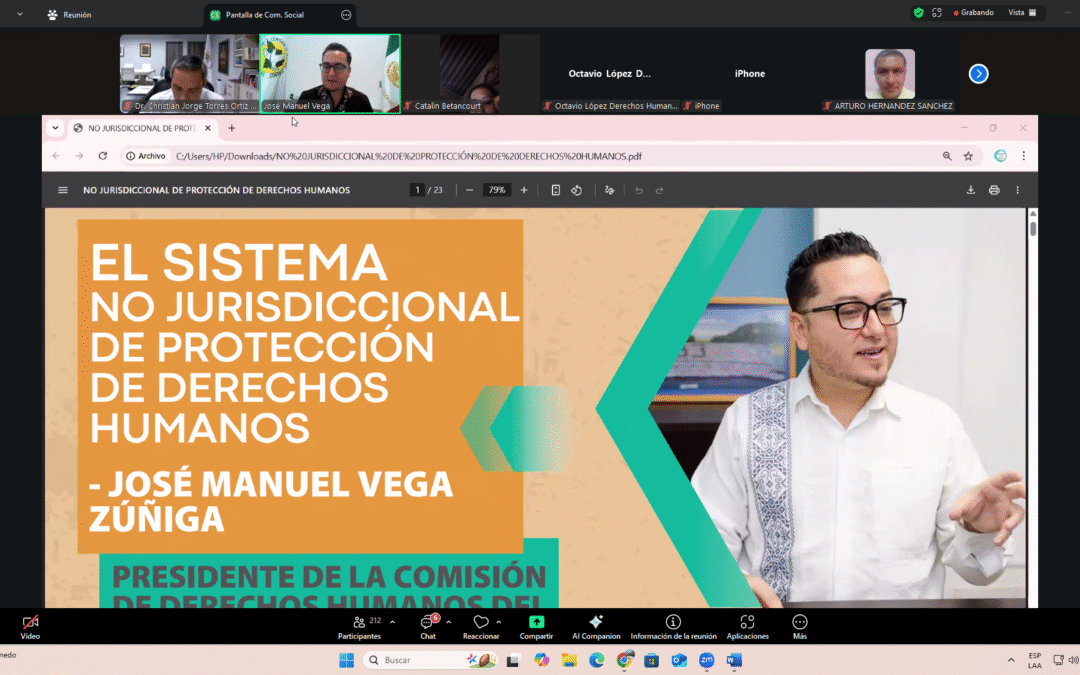
Task: Zoom in the PDF with the plus button
Action: (524, 190)
